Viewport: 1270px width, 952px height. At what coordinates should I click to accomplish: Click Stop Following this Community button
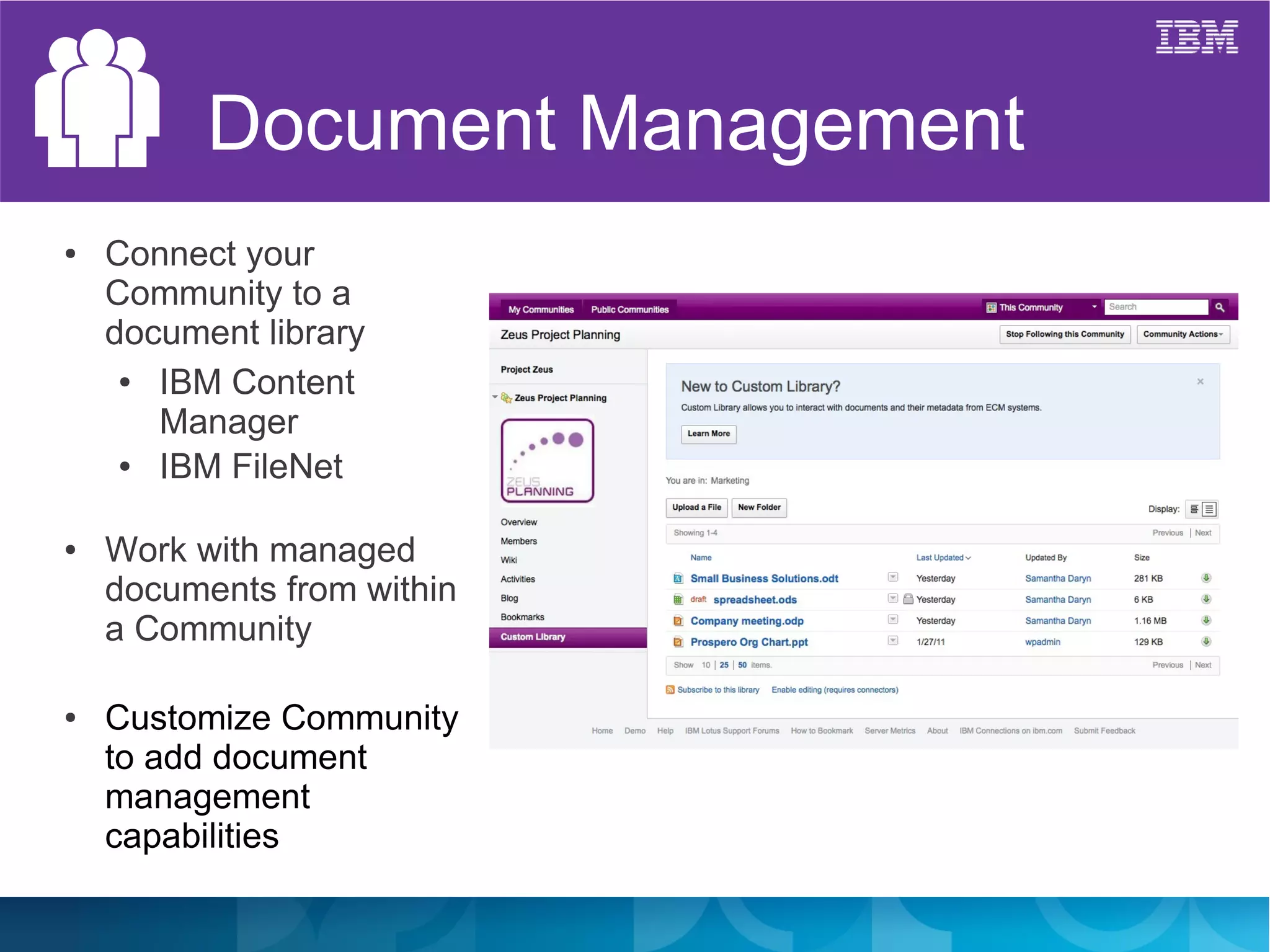point(1065,334)
